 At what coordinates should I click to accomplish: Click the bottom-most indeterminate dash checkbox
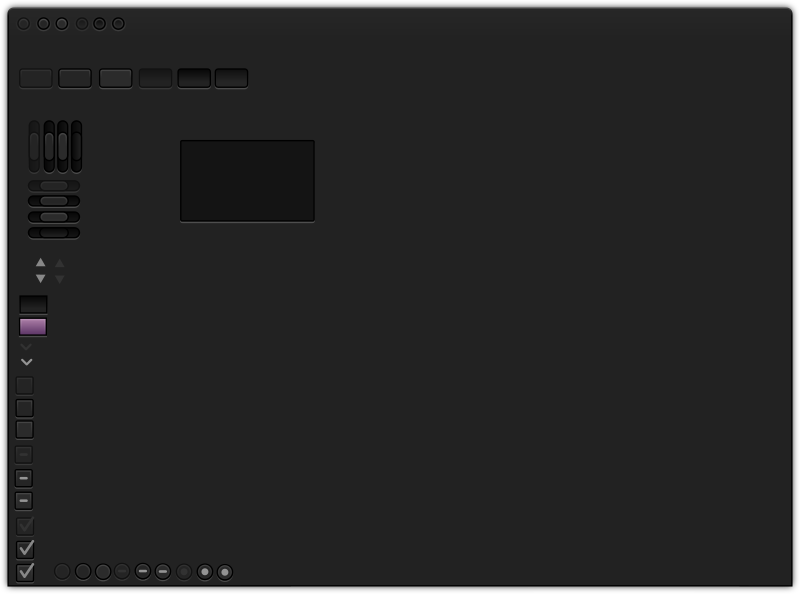24,501
